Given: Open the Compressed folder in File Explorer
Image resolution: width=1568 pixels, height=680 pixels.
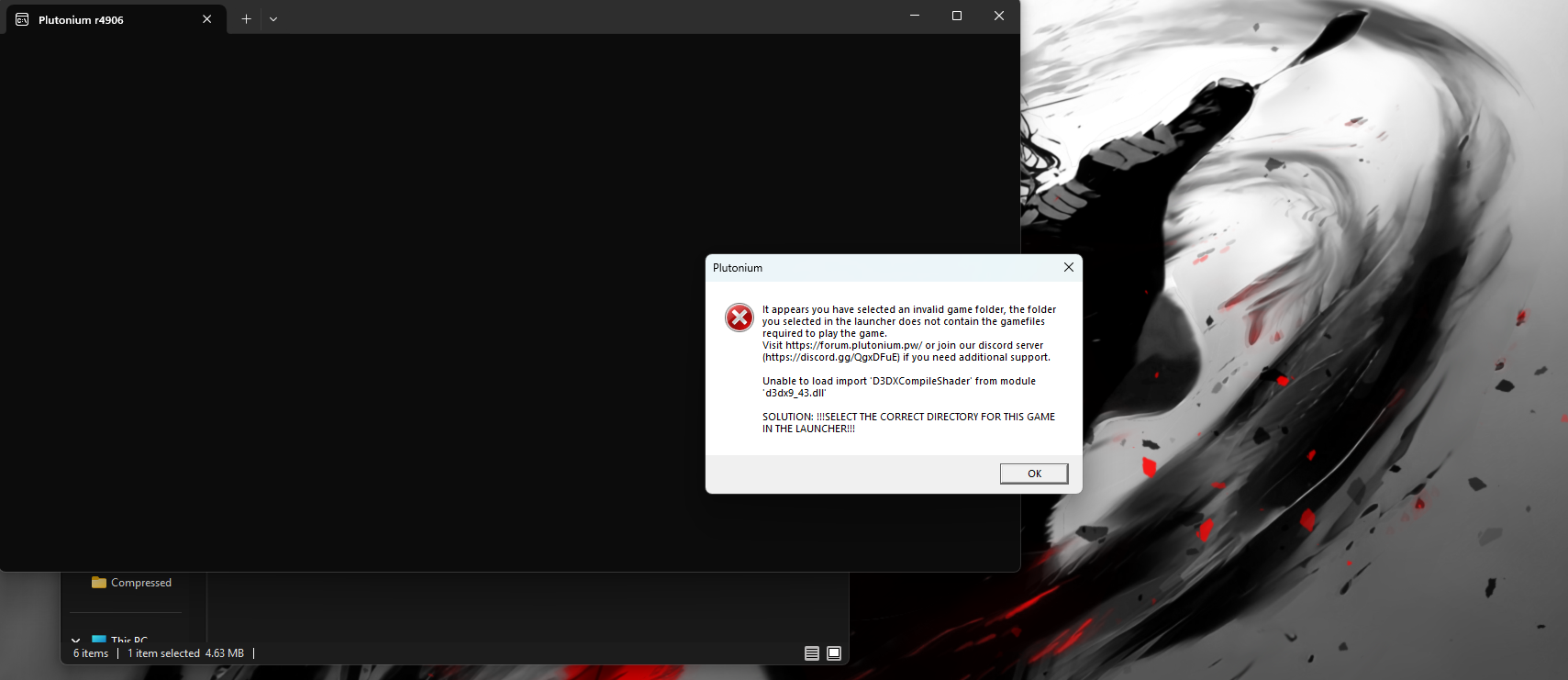Looking at the screenshot, I should 131,583.
